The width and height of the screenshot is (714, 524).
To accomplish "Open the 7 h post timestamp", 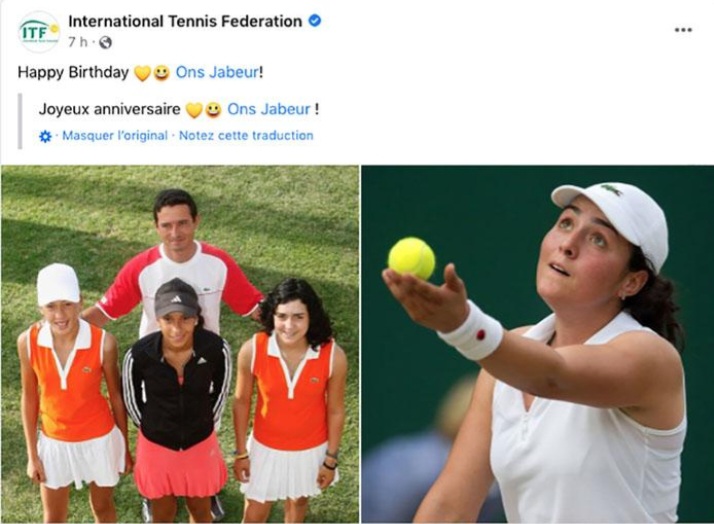I will (x=78, y=42).
